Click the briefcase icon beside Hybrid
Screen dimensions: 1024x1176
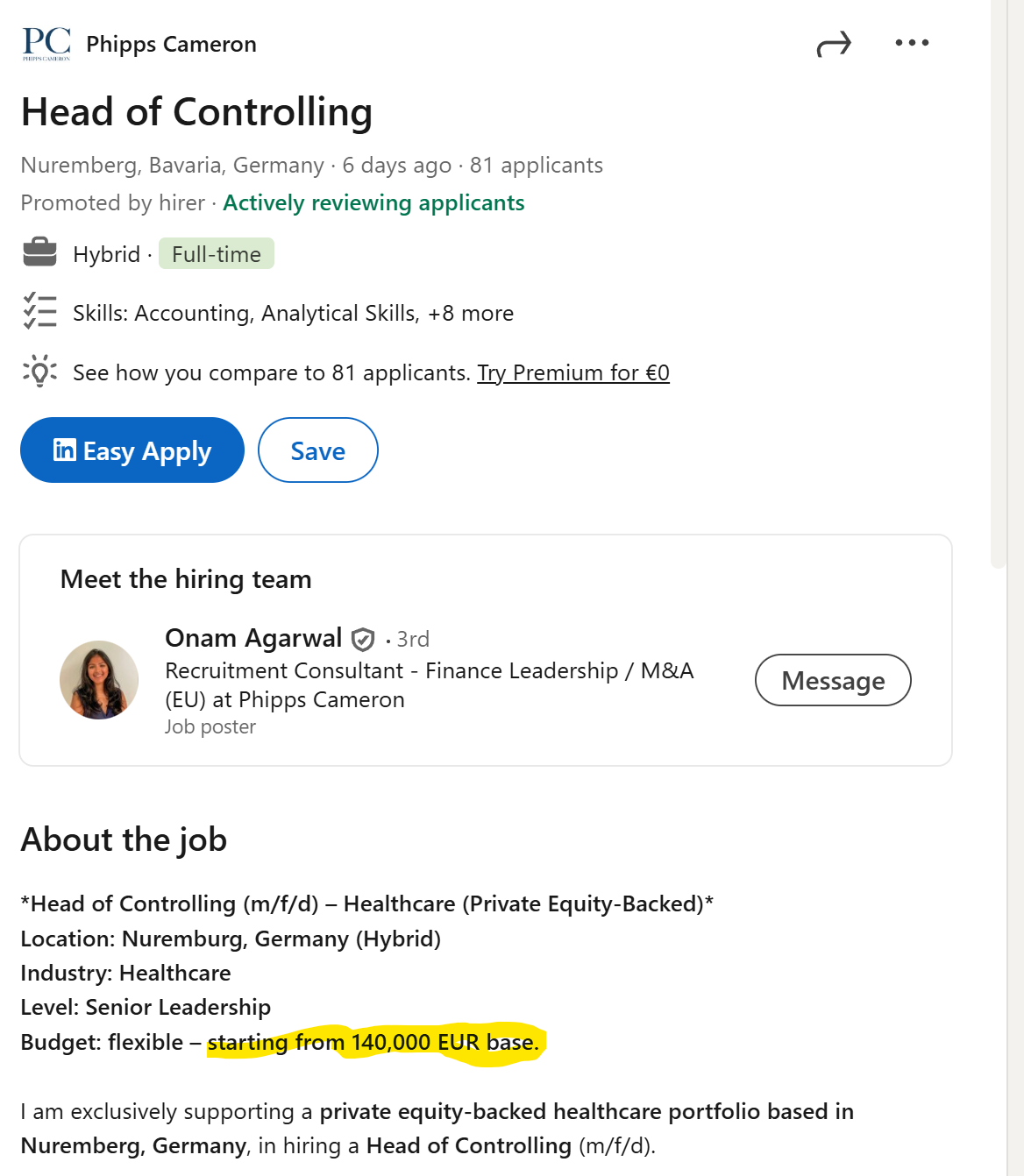[39, 253]
